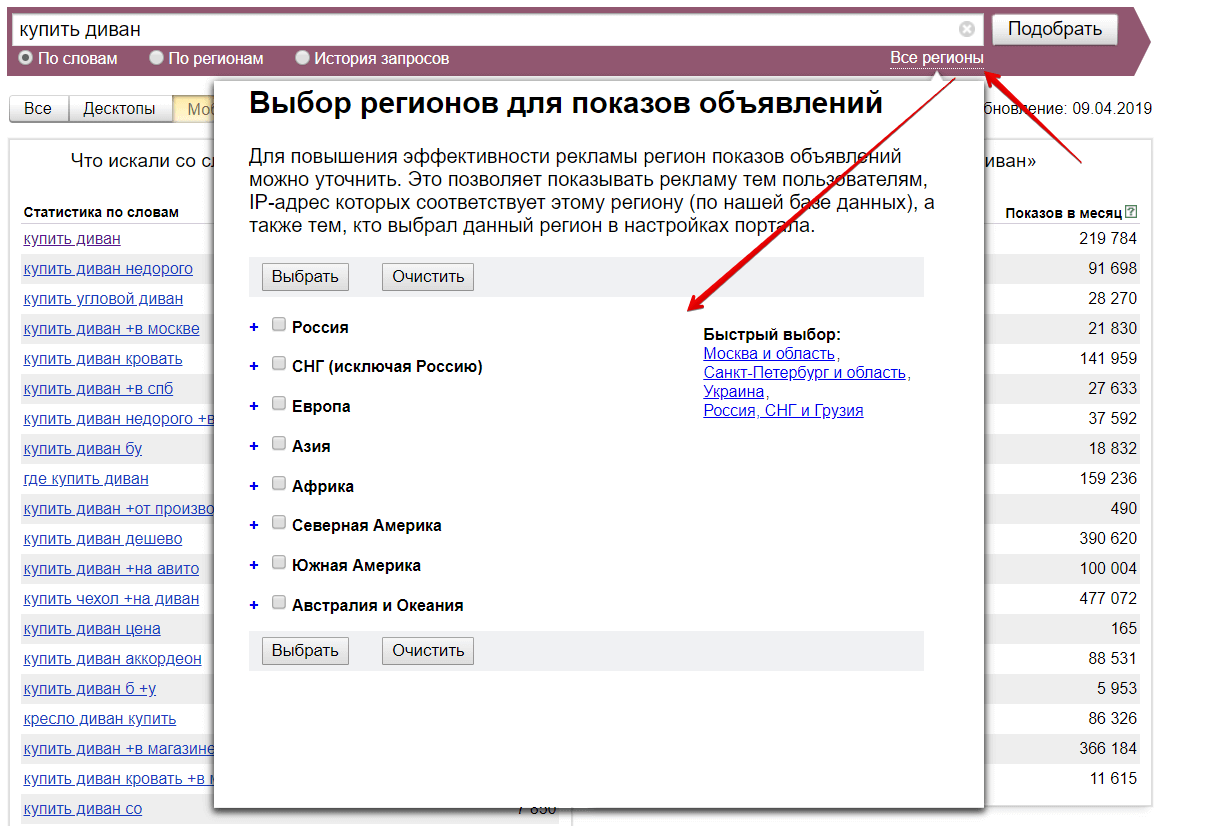This screenshot has width=1218, height=826.
Task: Choose the Россия, СНГ и Грузия quick link
Action: 783,410
